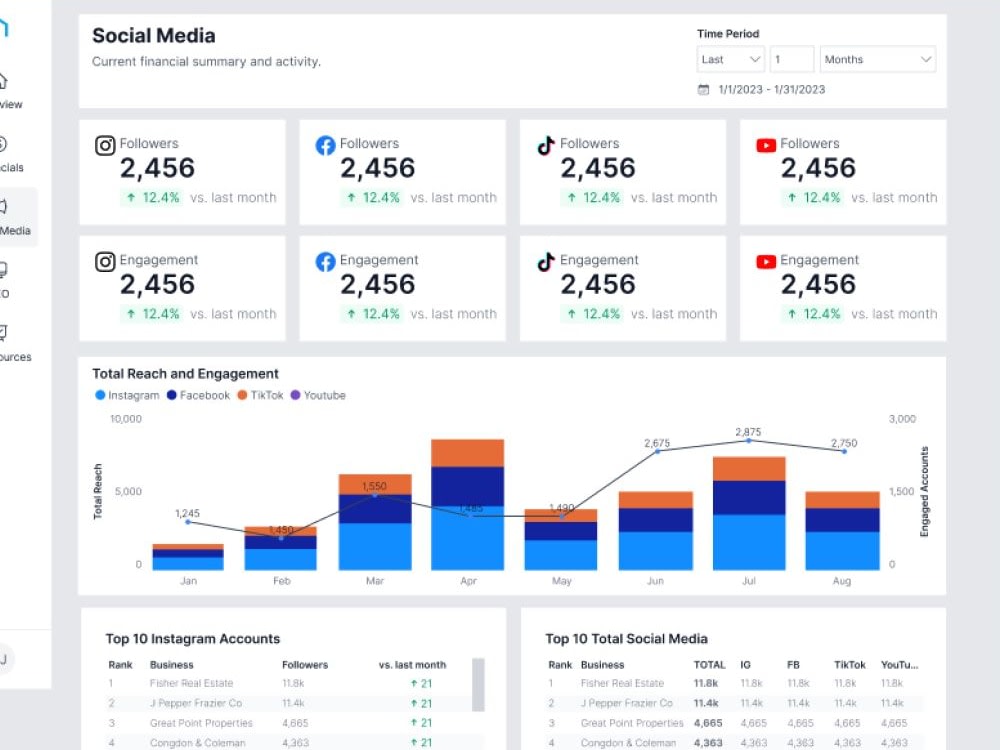This screenshot has height=750, width=1000.
Task: Click the YouTube icon on Engagement card
Action: (x=766, y=261)
